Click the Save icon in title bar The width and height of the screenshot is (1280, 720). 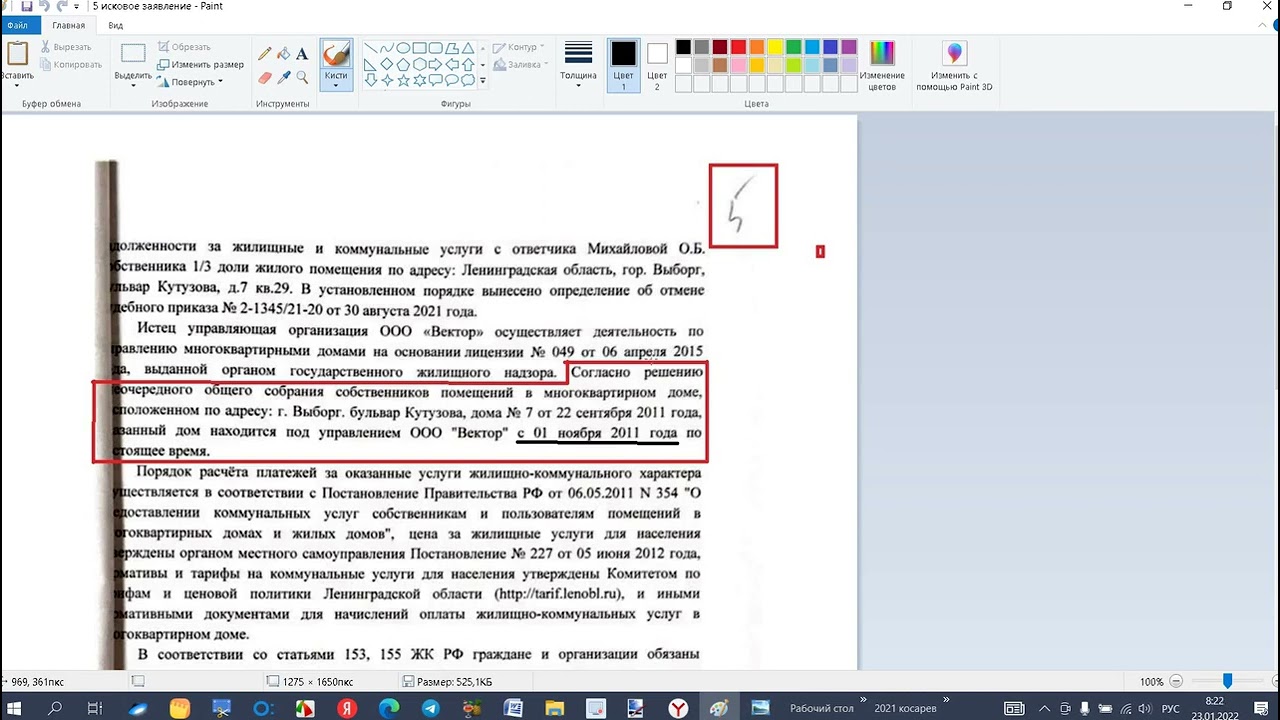tap(27, 6)
